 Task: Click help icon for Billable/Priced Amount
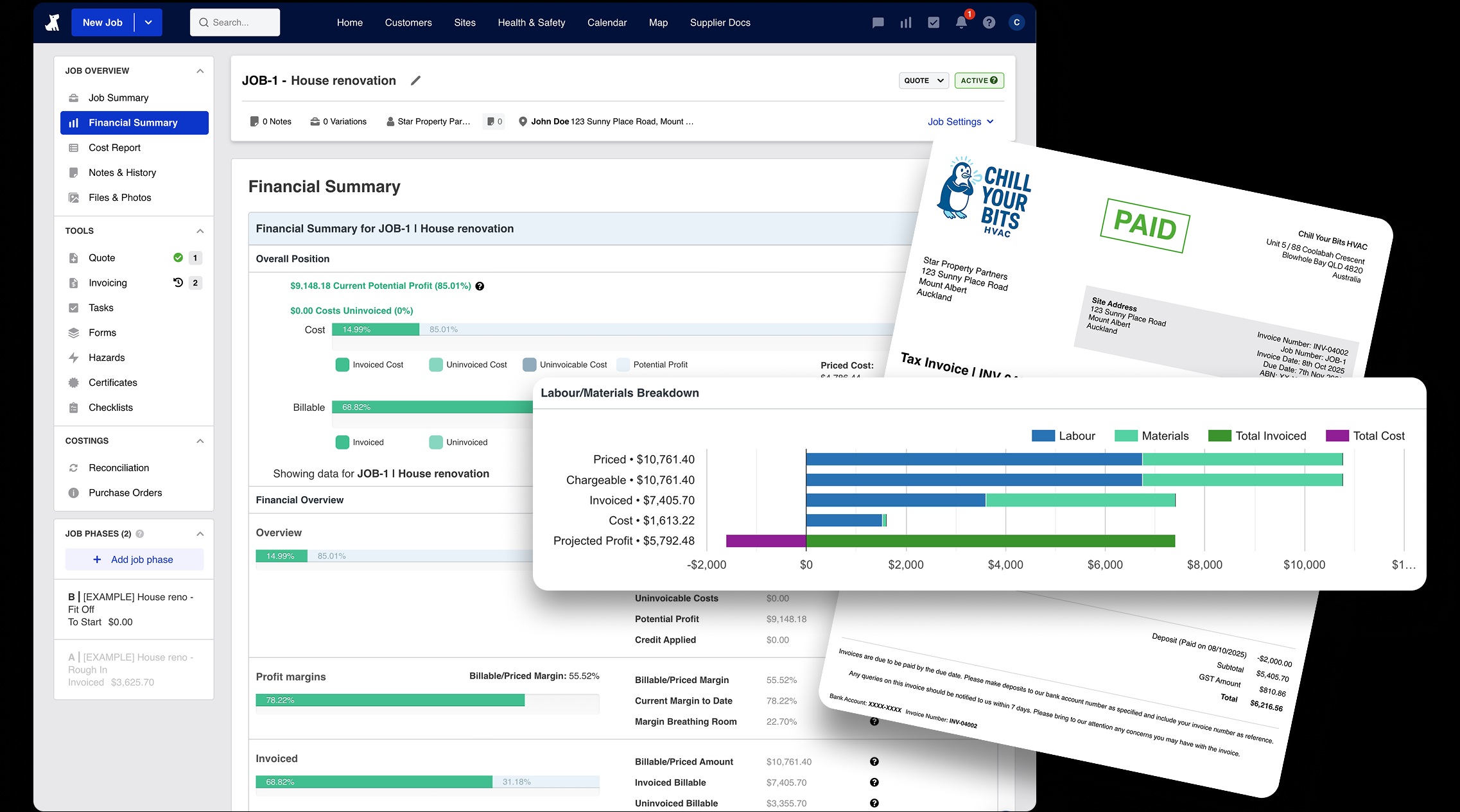point(874,761)
